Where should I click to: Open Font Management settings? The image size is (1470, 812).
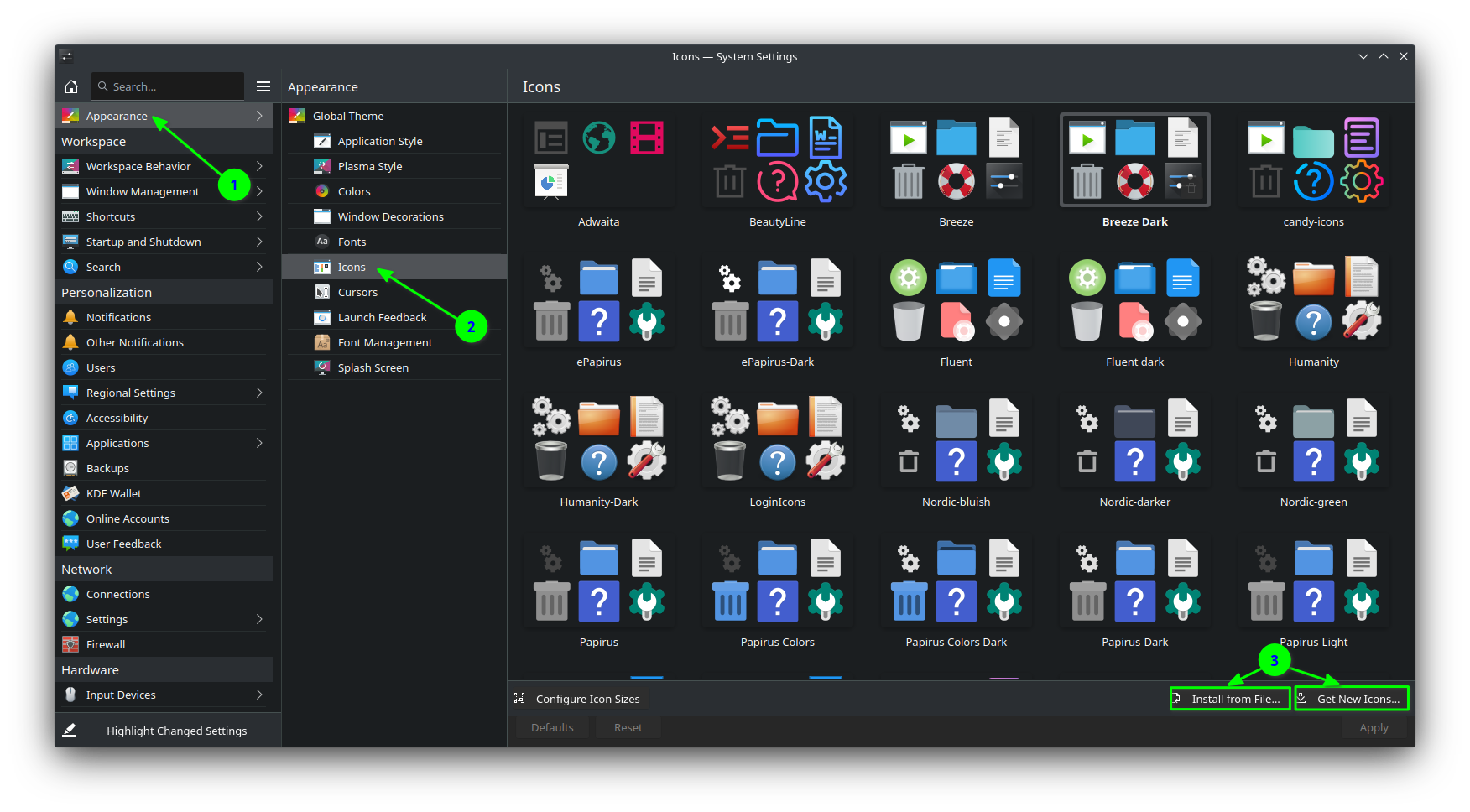394,342
